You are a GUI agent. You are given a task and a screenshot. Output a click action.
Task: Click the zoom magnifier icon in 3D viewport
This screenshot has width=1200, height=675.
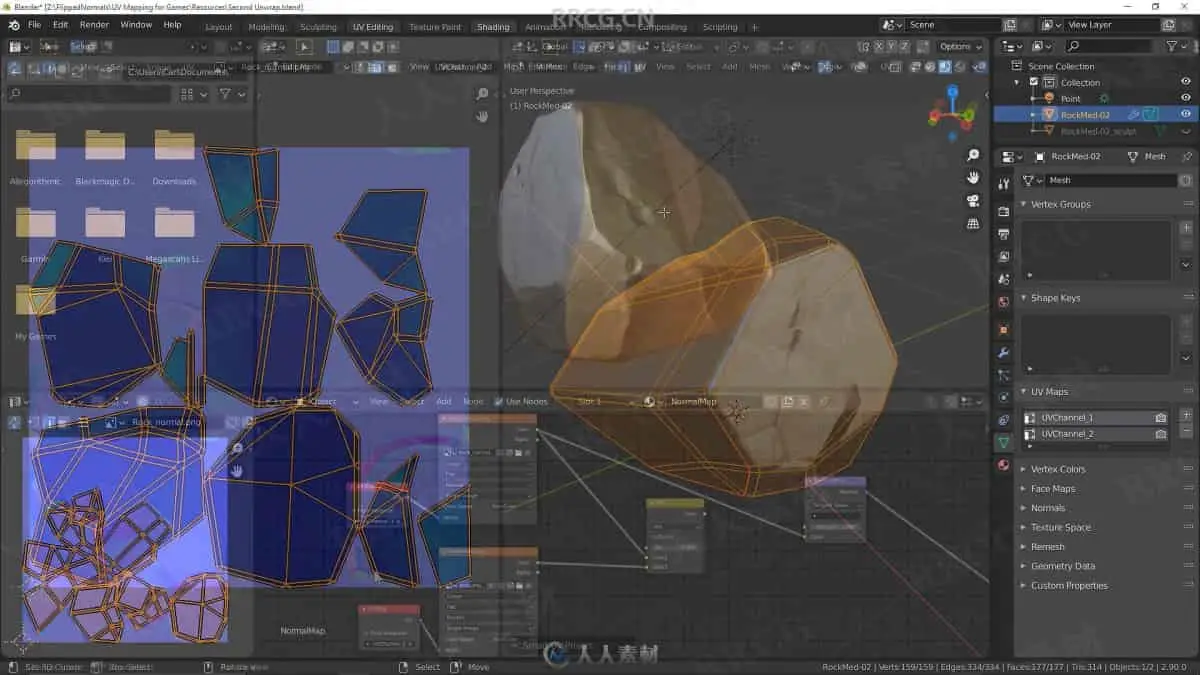point(973,156)
